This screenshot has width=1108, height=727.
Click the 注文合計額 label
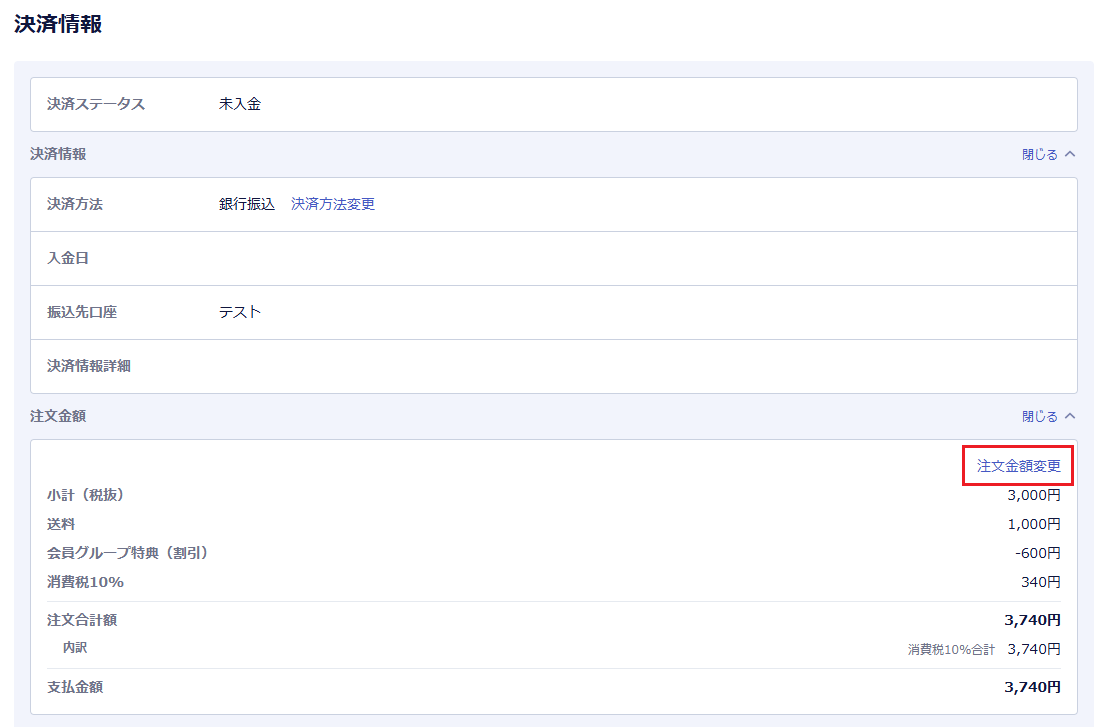(x=82, y=620)
